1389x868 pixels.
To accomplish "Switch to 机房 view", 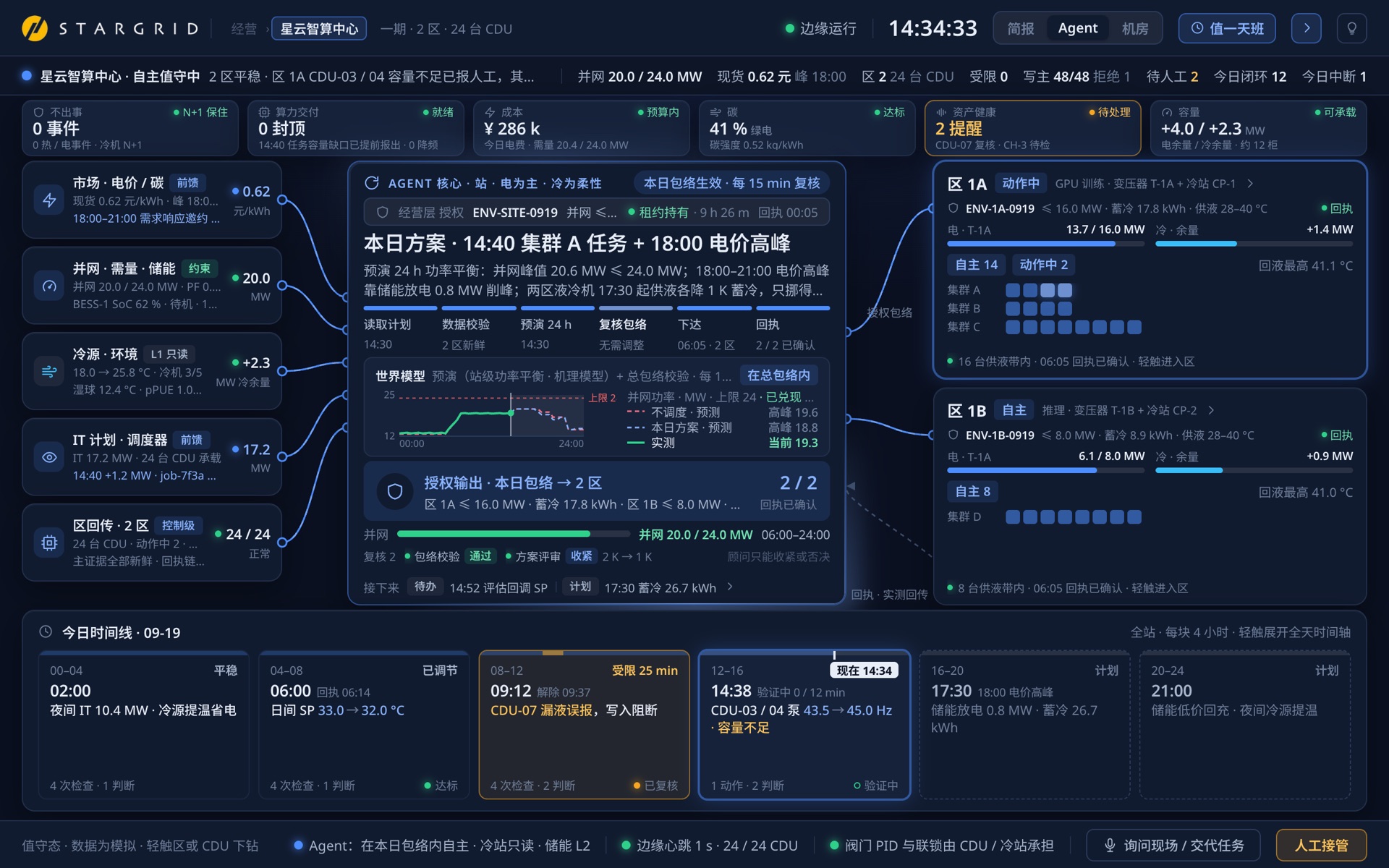I will (1135, 28).
